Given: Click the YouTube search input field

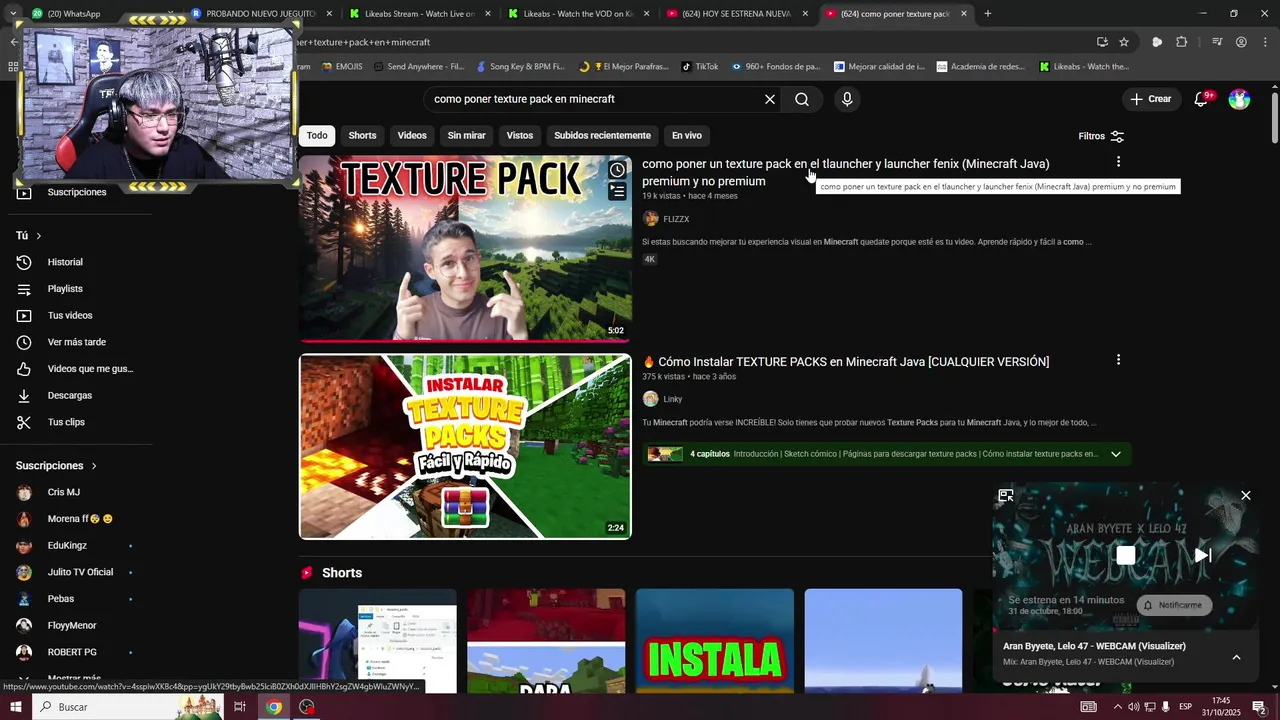Looking at the screenshot, I should [595, 99].
